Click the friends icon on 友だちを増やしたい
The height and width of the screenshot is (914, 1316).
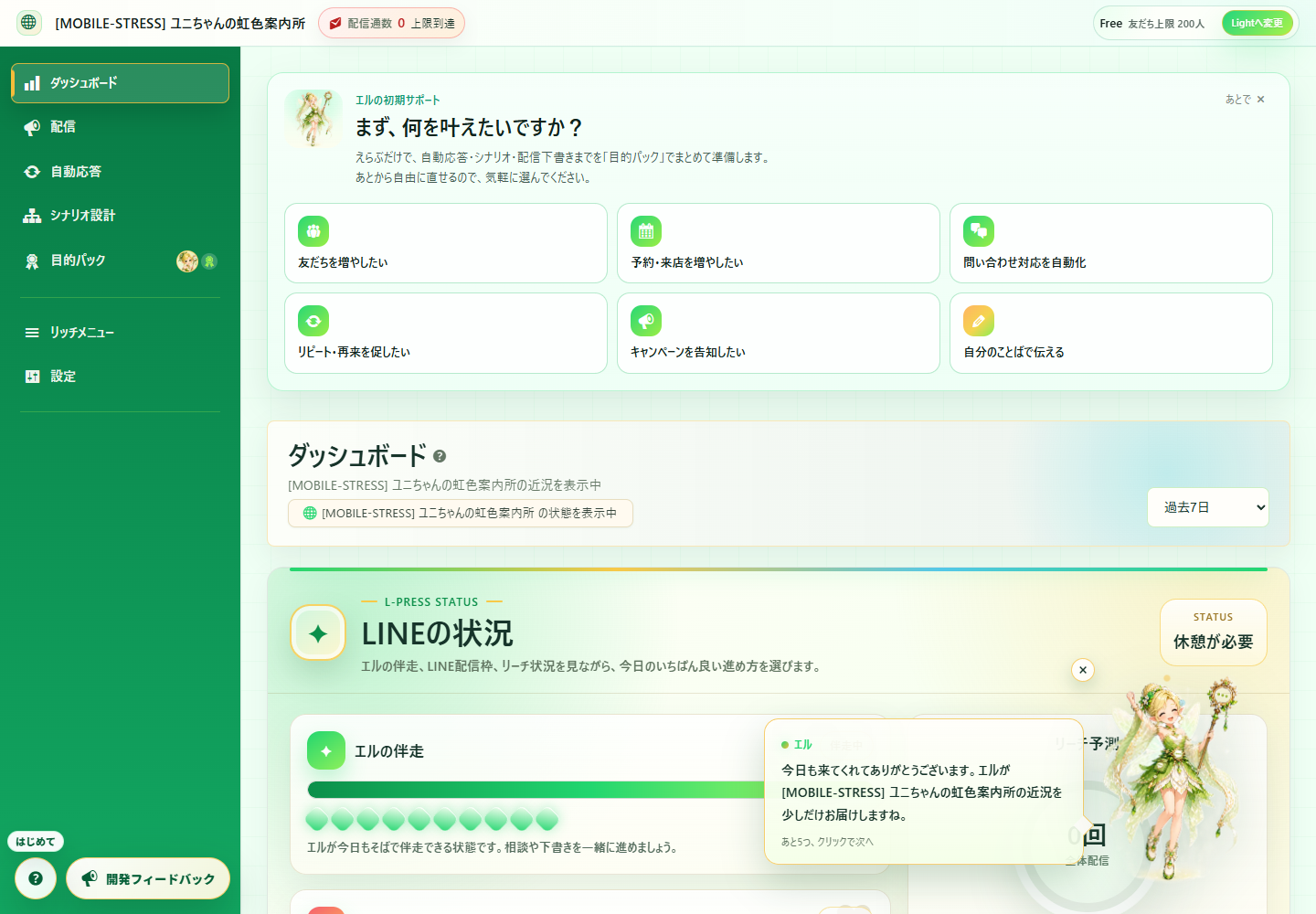(313, 231)
